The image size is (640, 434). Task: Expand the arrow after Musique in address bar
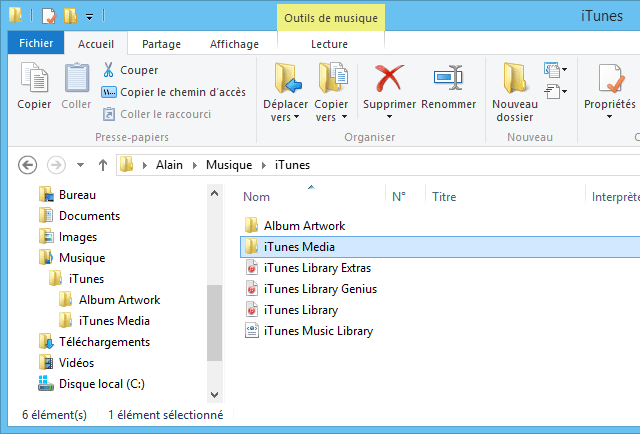264,165
